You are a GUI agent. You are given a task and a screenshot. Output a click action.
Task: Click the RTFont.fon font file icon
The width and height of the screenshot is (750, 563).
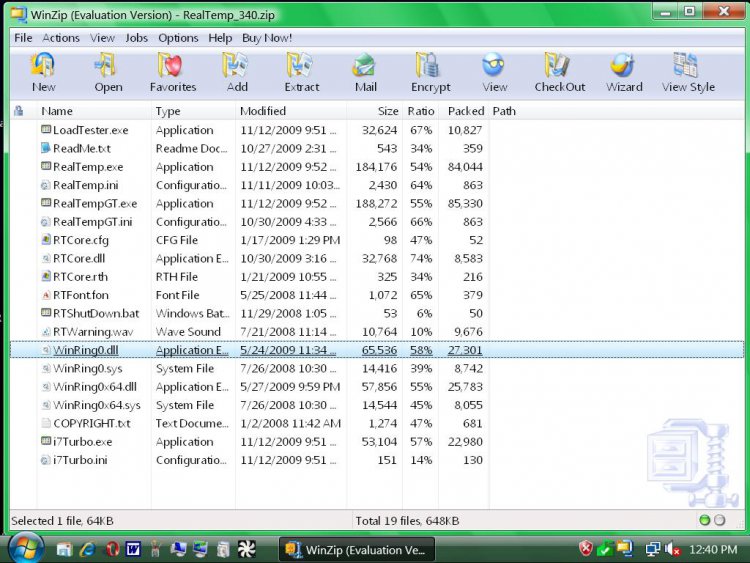[x=46, y=295]
